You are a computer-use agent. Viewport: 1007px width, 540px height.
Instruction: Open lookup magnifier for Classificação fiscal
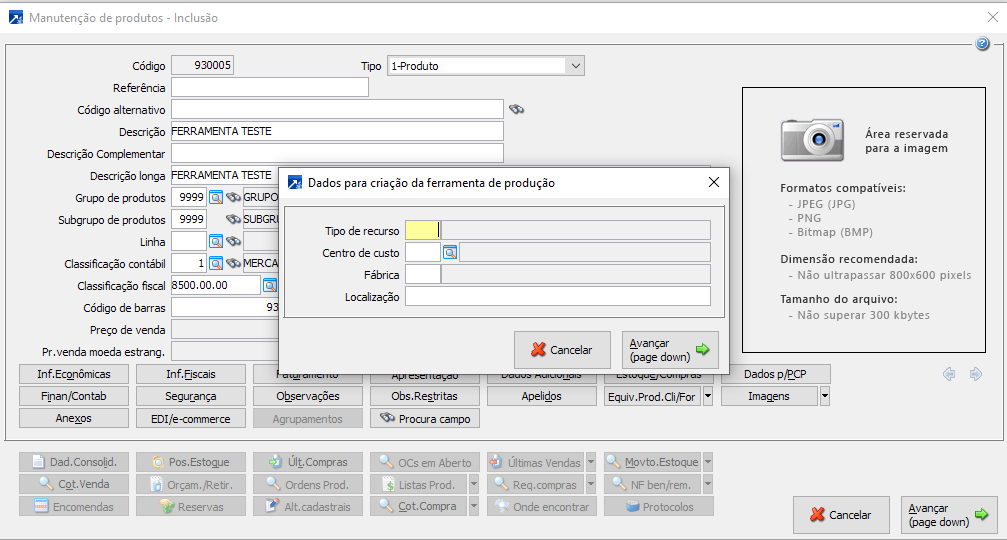tap(270, 285)
